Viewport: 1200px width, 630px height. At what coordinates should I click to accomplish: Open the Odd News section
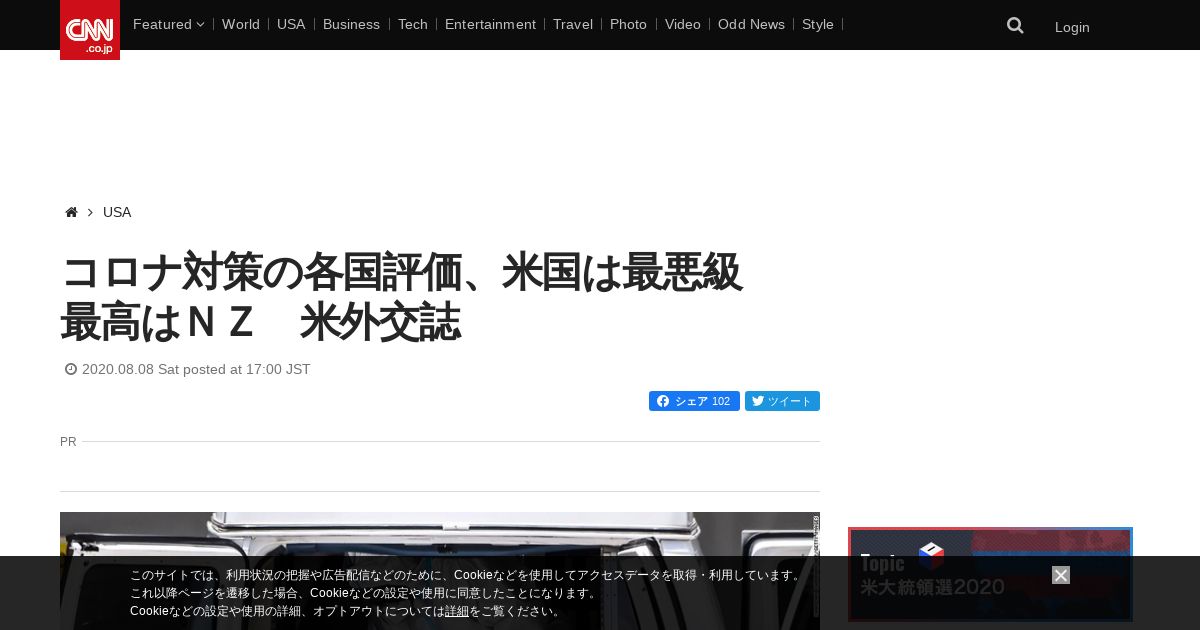[751, 24]
